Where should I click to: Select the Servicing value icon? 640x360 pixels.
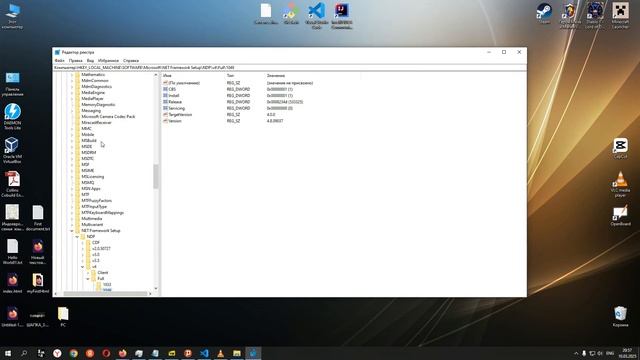[165, 108]
